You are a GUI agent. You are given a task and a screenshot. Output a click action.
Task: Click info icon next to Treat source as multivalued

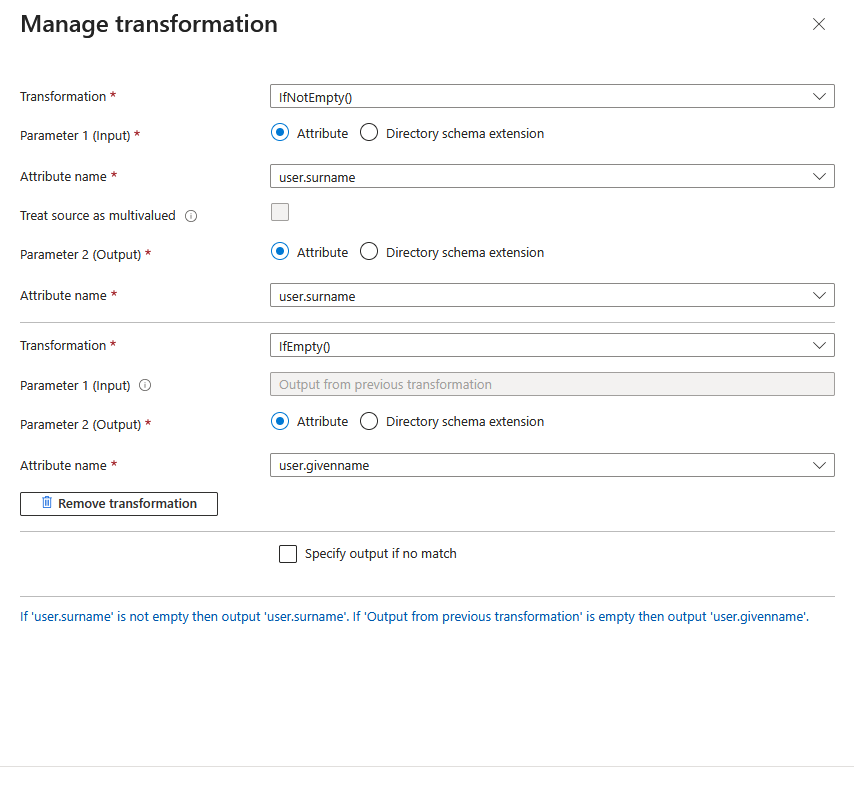(191, 216)
